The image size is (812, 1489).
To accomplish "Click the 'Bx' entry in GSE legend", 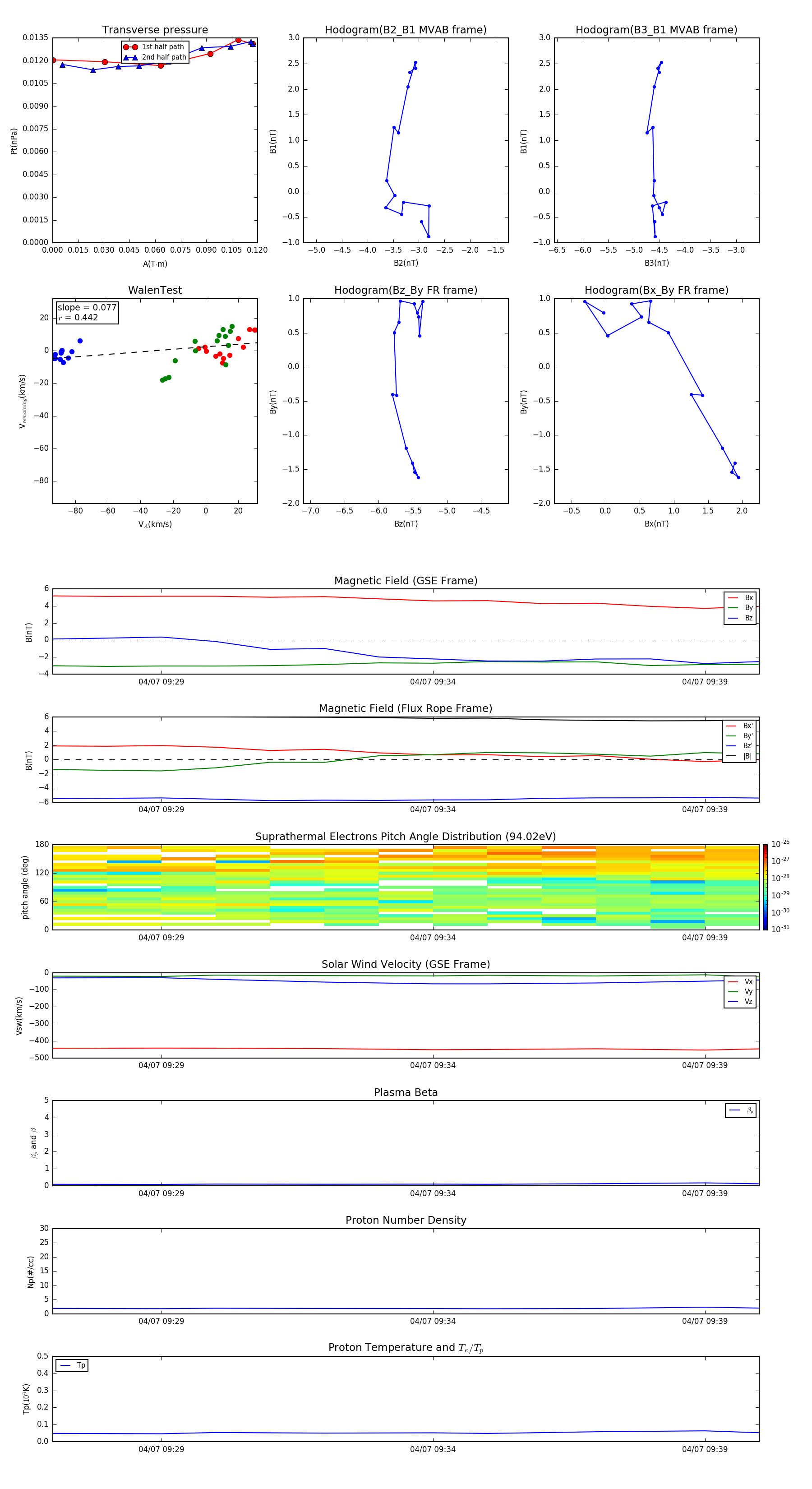I will coord(740,598).
